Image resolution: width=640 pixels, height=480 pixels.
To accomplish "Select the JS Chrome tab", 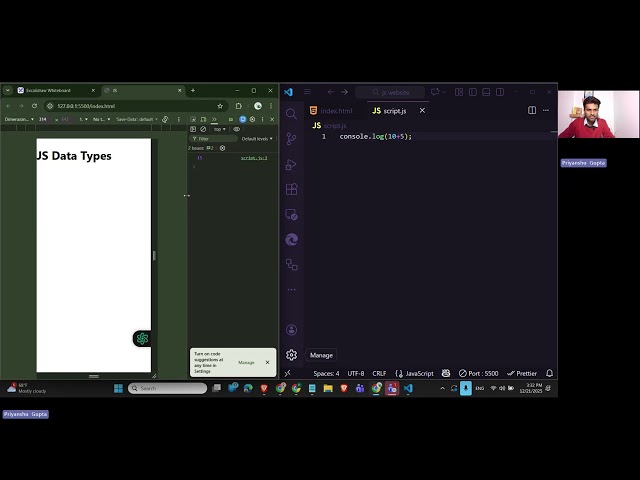I will 142,90.
